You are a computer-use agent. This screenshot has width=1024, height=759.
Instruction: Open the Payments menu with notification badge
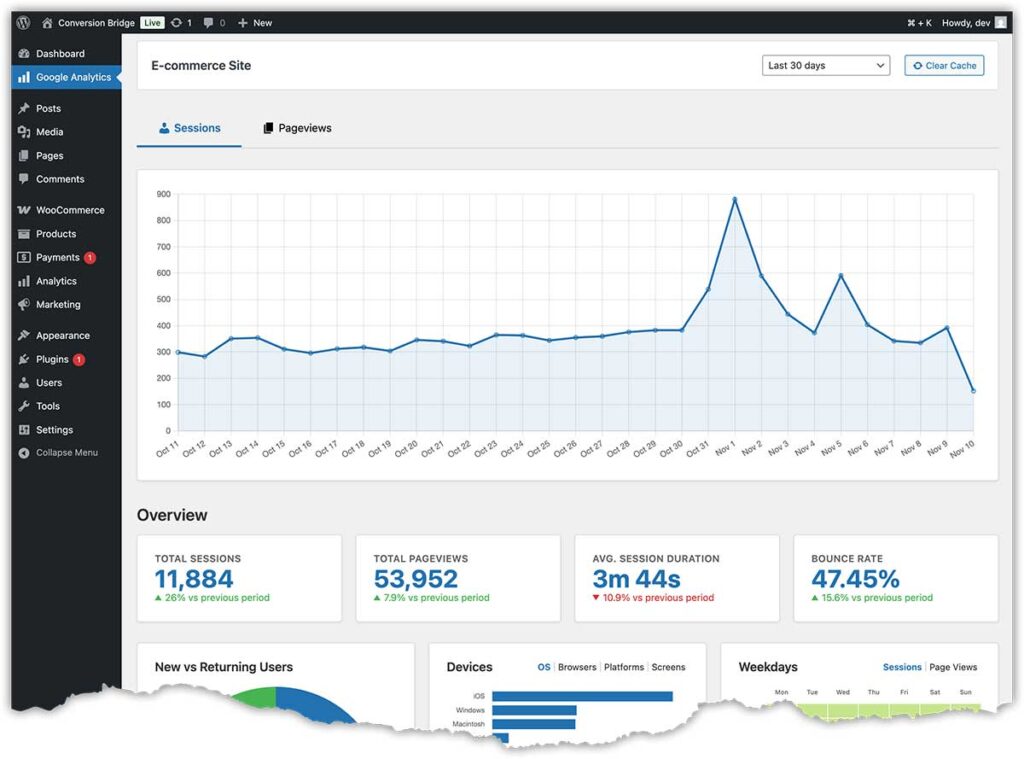56,257
